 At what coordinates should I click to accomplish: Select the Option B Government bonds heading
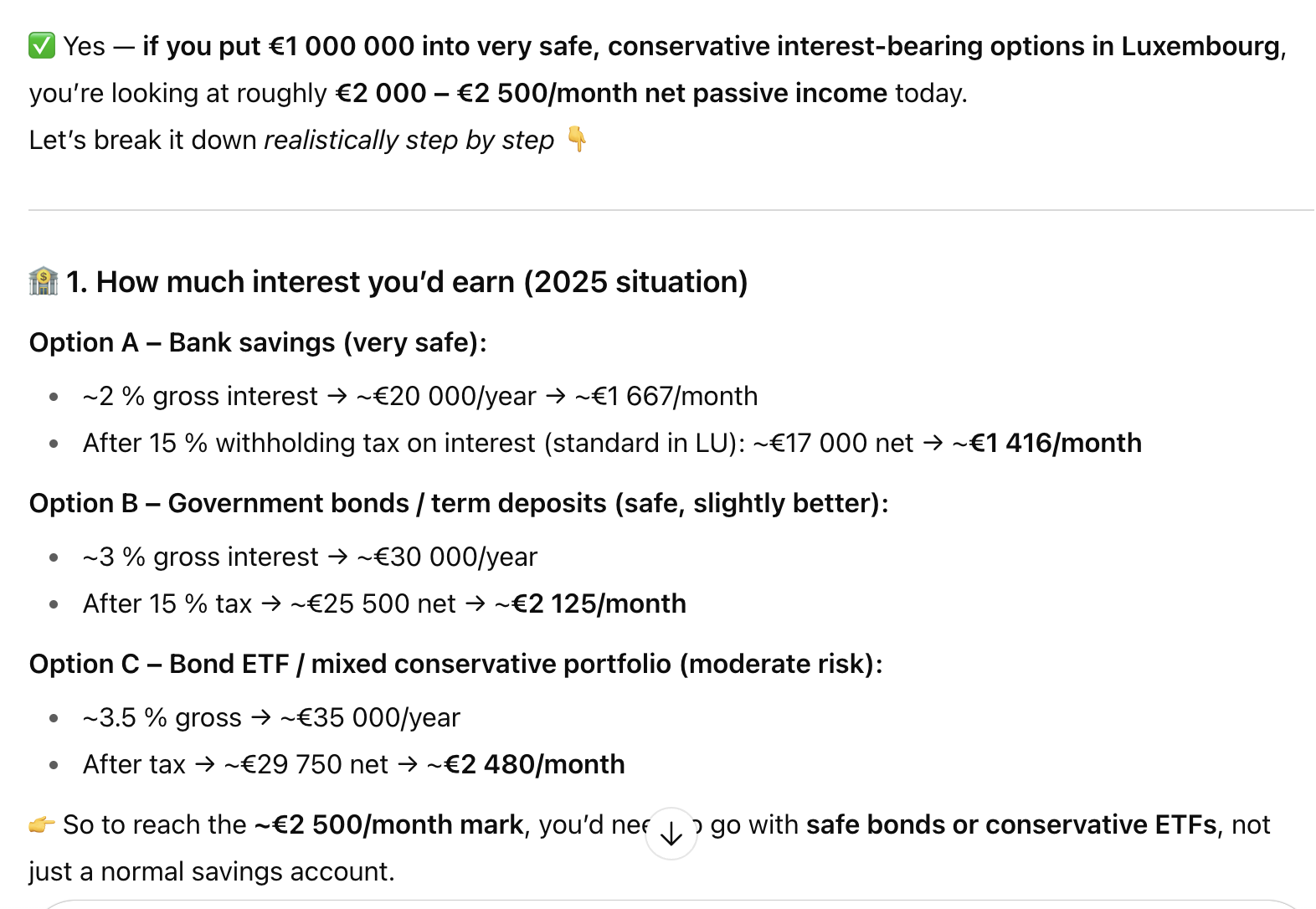click(459, 503)
